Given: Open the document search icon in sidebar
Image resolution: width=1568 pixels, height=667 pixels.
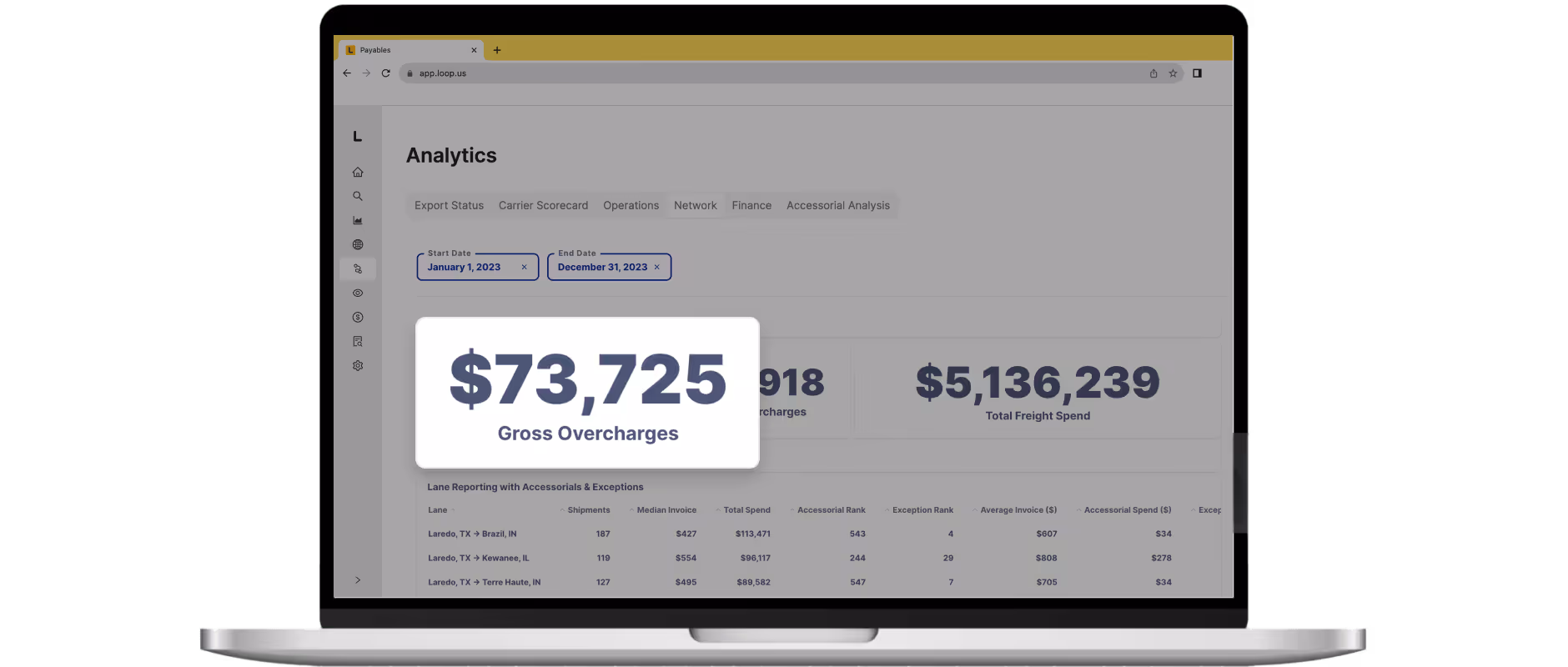Looking at the screenshot, I should click(x=358, y=341).
